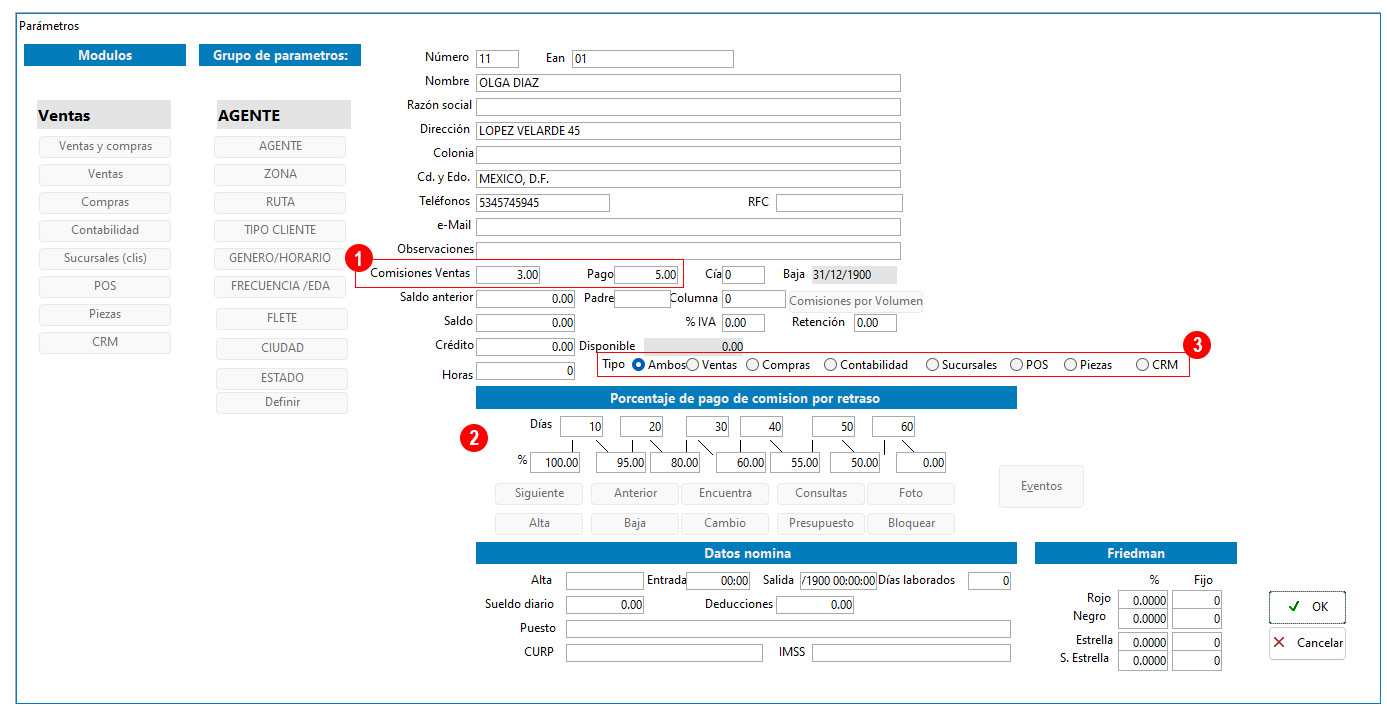Choose the CRM tipo radio option
This screenshot has height=712, width=1387.
click(x=1142, y=365)
